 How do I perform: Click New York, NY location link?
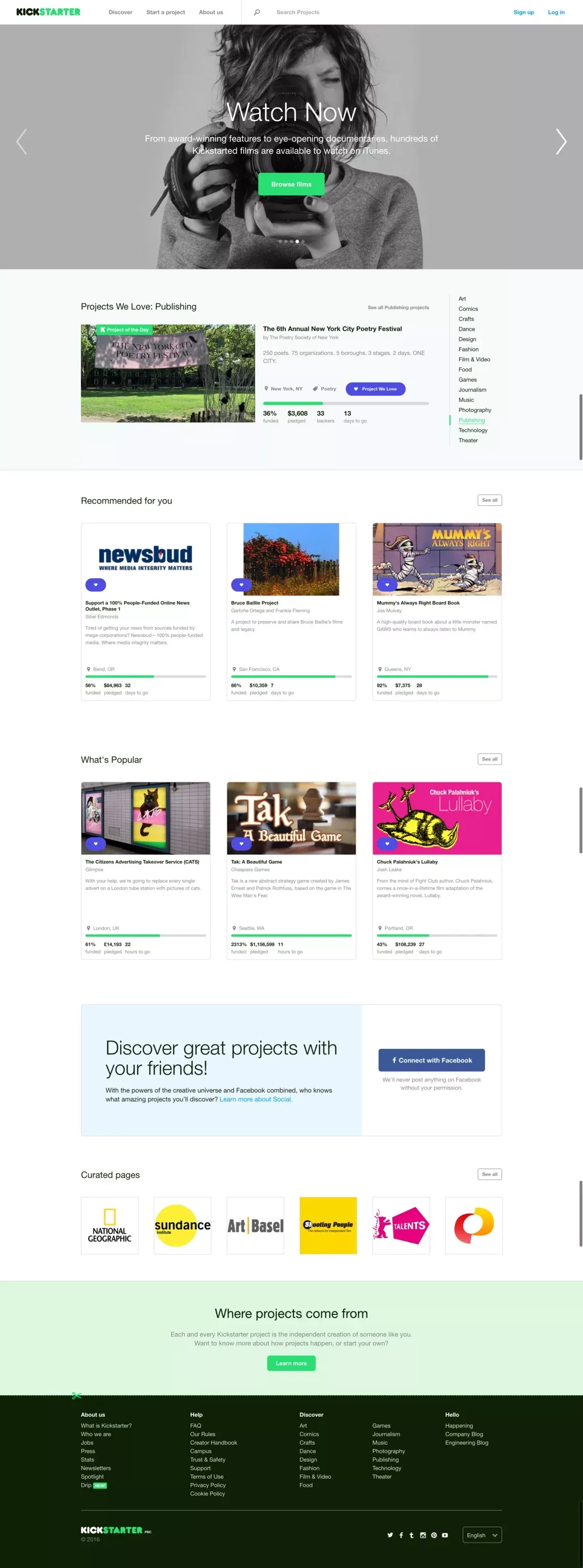[283, 389]
